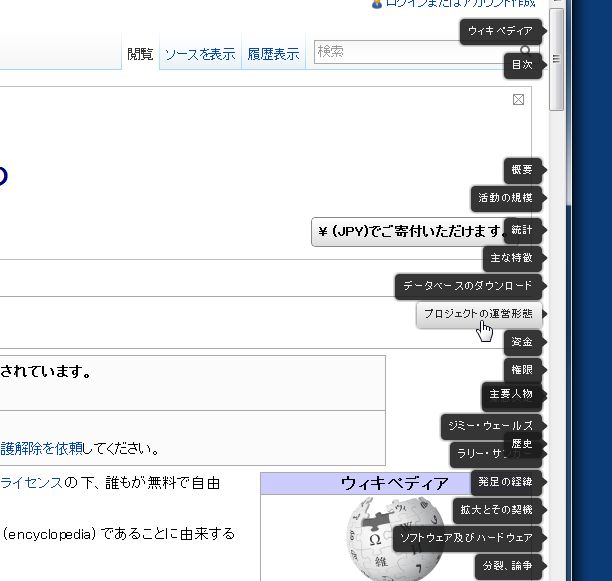Image resolution: width=612 pixels, height=581 pixels.
Task: Jump to the ウィキペディア heading label
Action: pyautogui.click(x=500, y=31)
